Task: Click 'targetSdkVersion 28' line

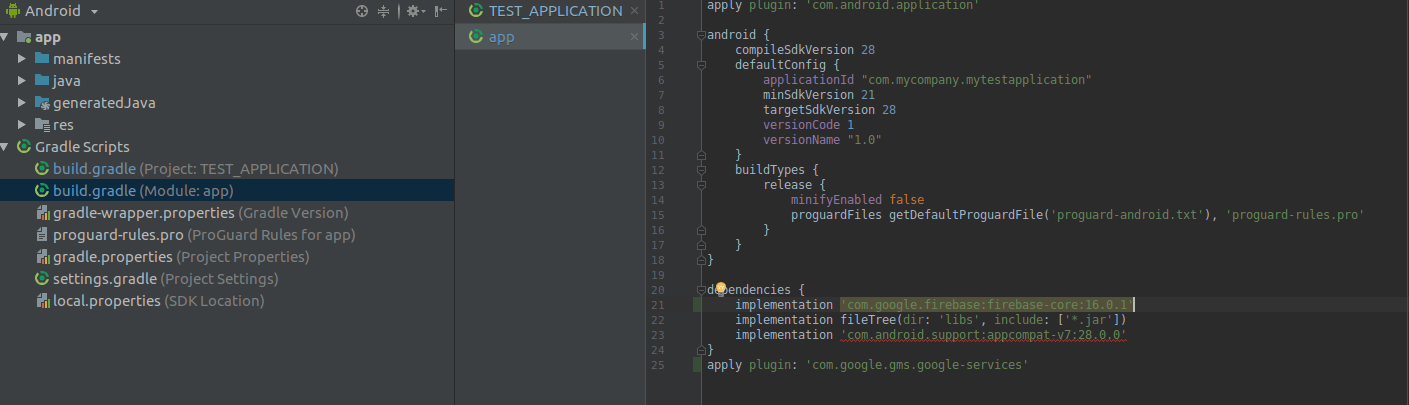Action: [829, 109]
